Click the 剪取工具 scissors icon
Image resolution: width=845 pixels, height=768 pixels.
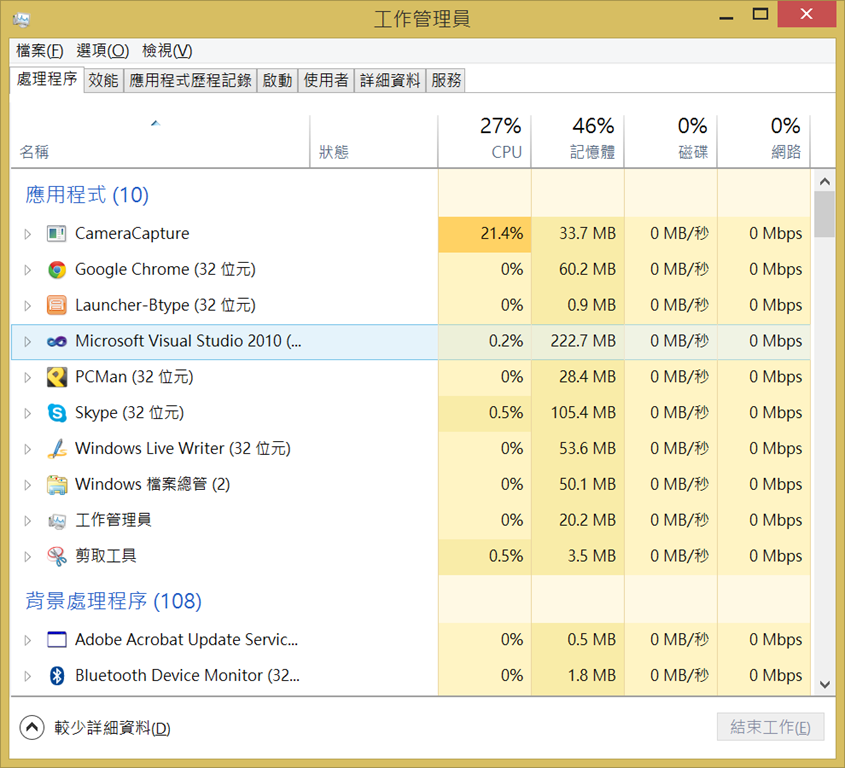57,556
